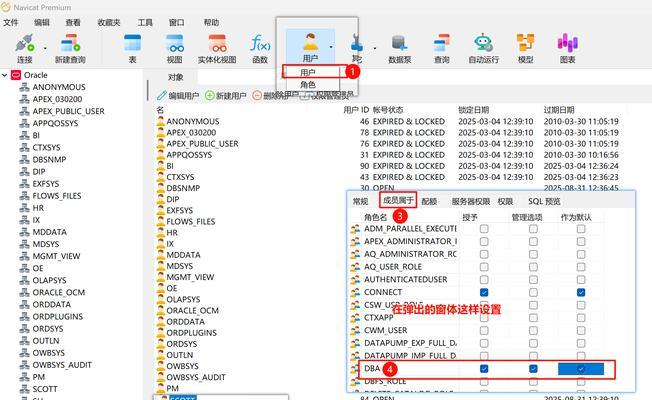Toggle As Default checkbox for DBA
The image size is (652, 400).
pos(581,368)
